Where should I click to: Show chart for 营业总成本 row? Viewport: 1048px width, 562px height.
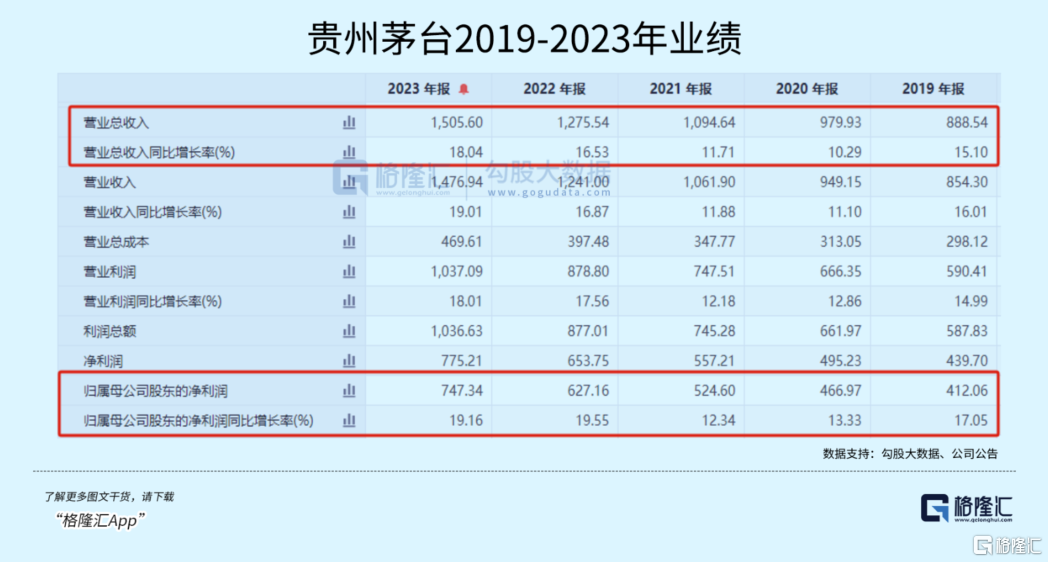[349, 242]
